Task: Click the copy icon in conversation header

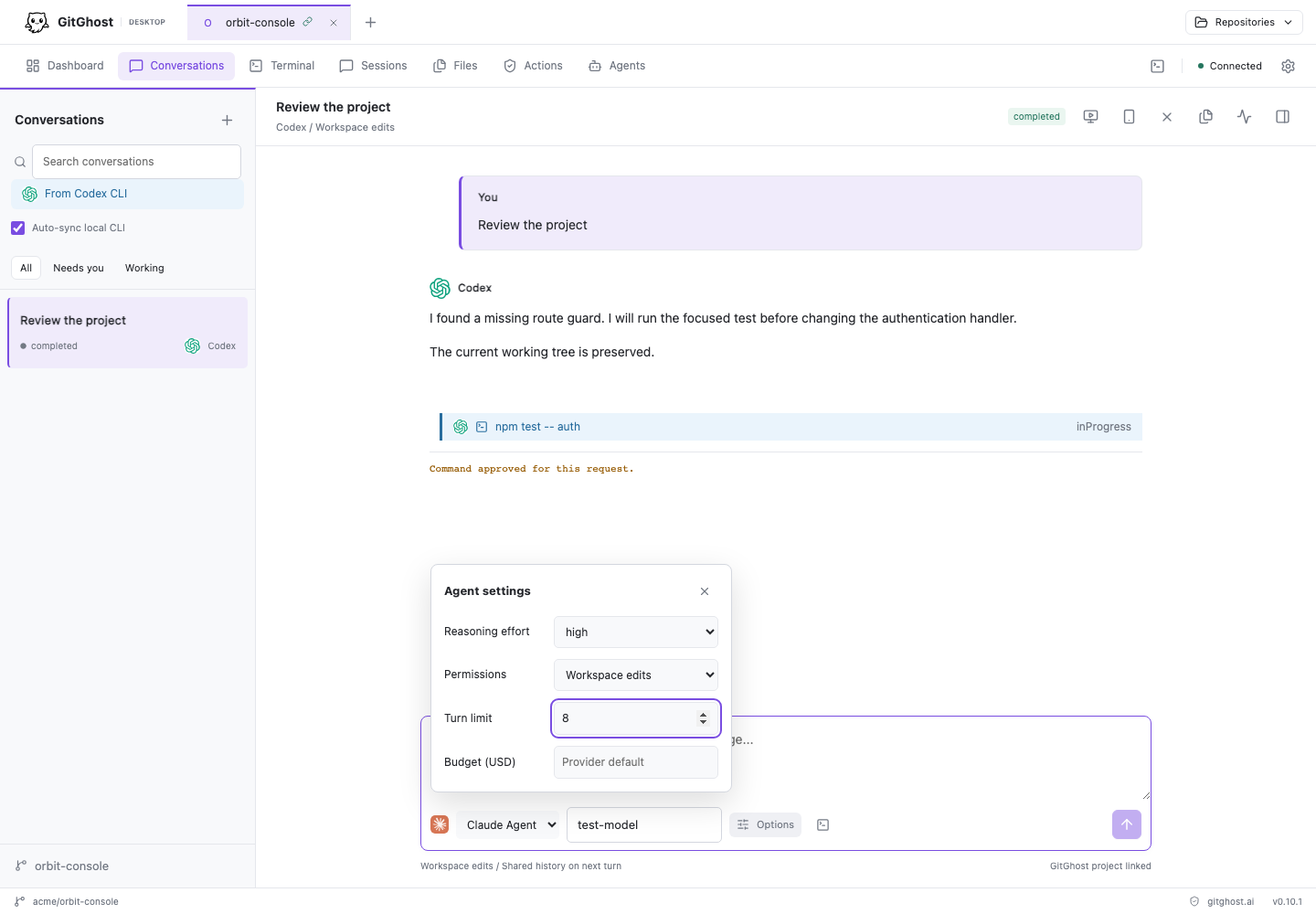Action: point(1205,116)
